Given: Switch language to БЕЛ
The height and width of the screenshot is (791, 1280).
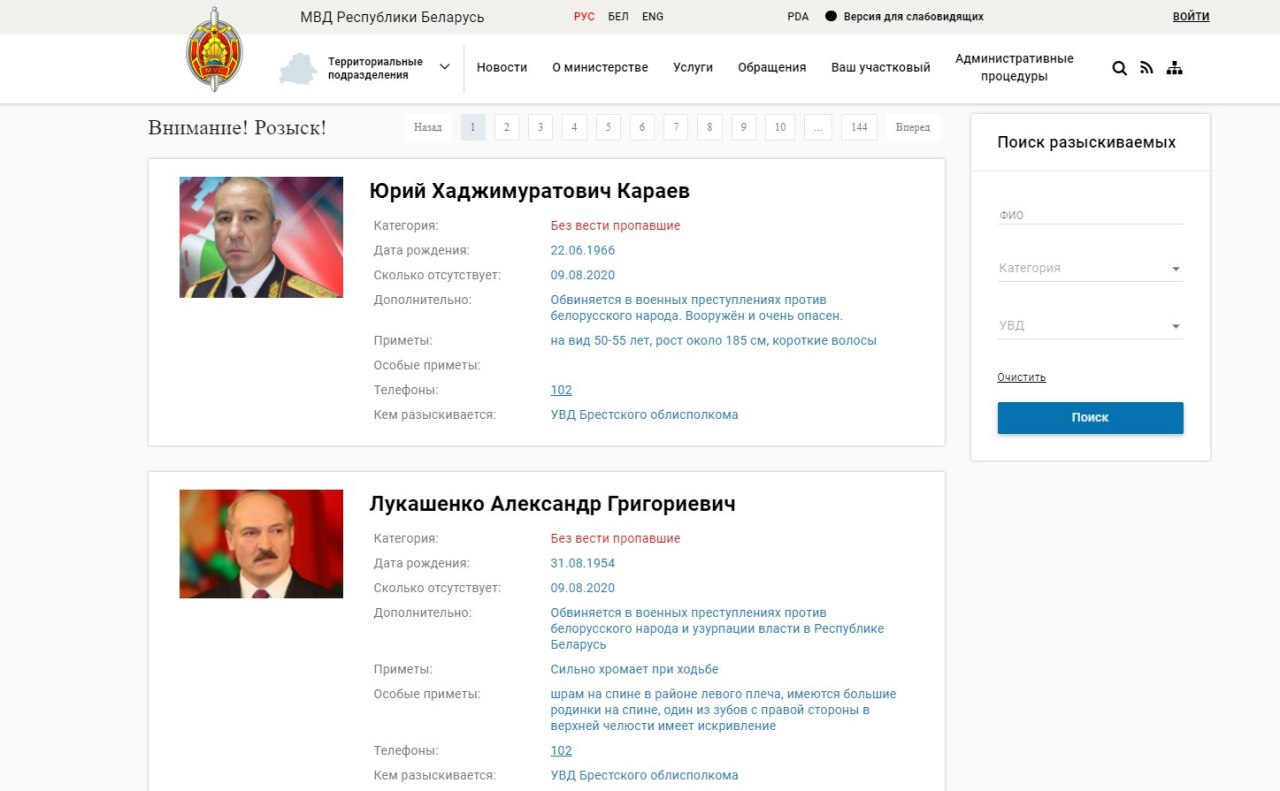Looking at the screenshot, I should 618,17.
